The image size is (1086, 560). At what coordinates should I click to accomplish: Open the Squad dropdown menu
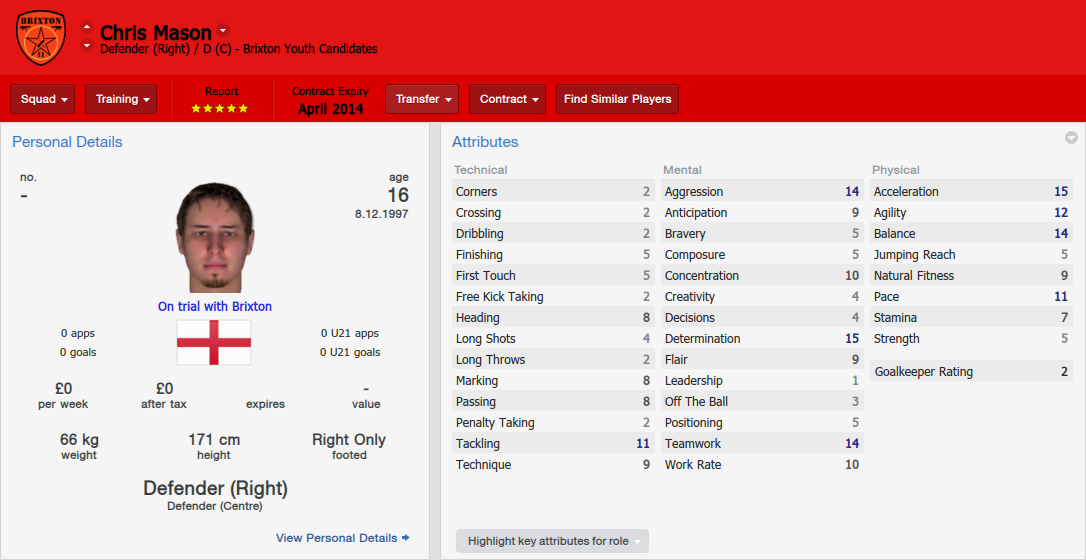coord(42,99)
